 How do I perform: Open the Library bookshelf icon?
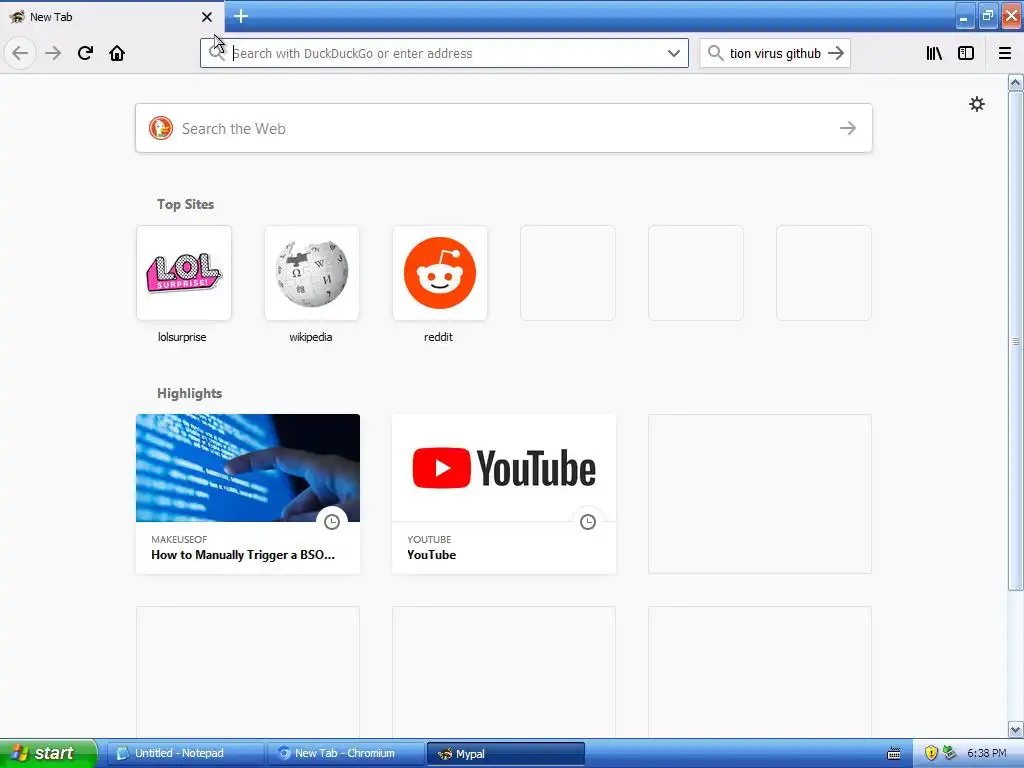(x=934, y=53)
